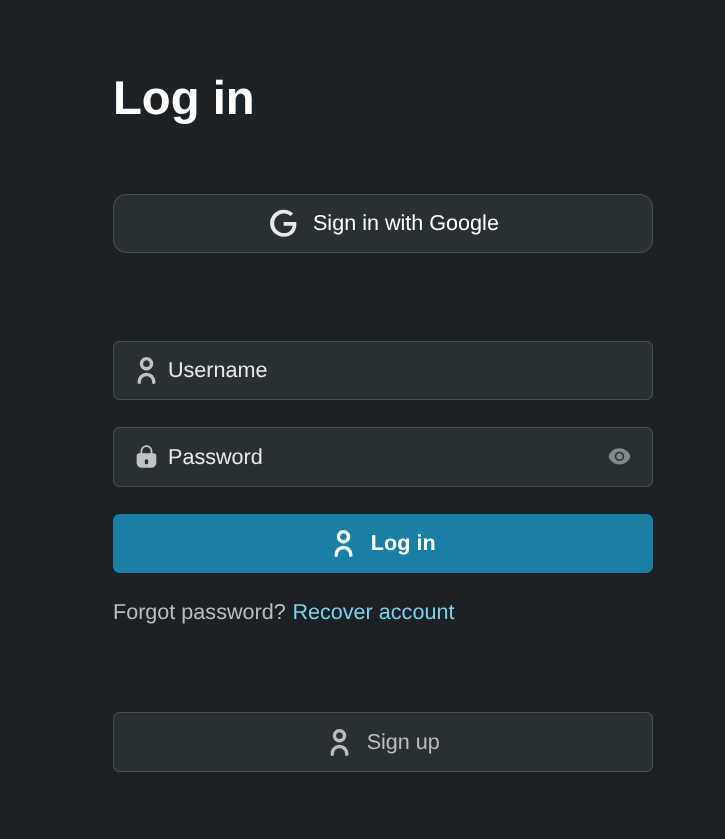Click the person icon on blue Log in button
This screenshot has width=725, height=839.
343,543
